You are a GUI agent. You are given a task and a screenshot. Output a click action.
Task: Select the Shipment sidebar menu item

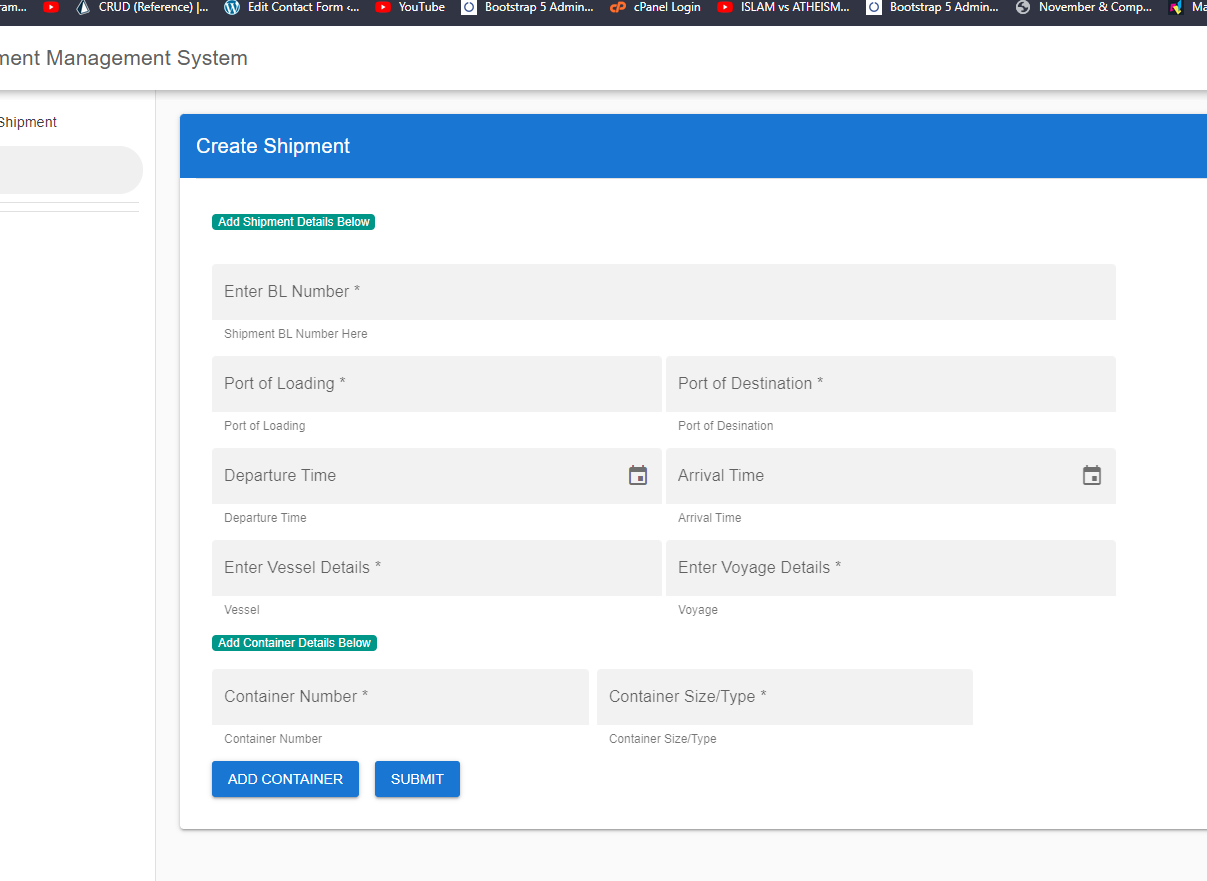(x=30, y=122)
